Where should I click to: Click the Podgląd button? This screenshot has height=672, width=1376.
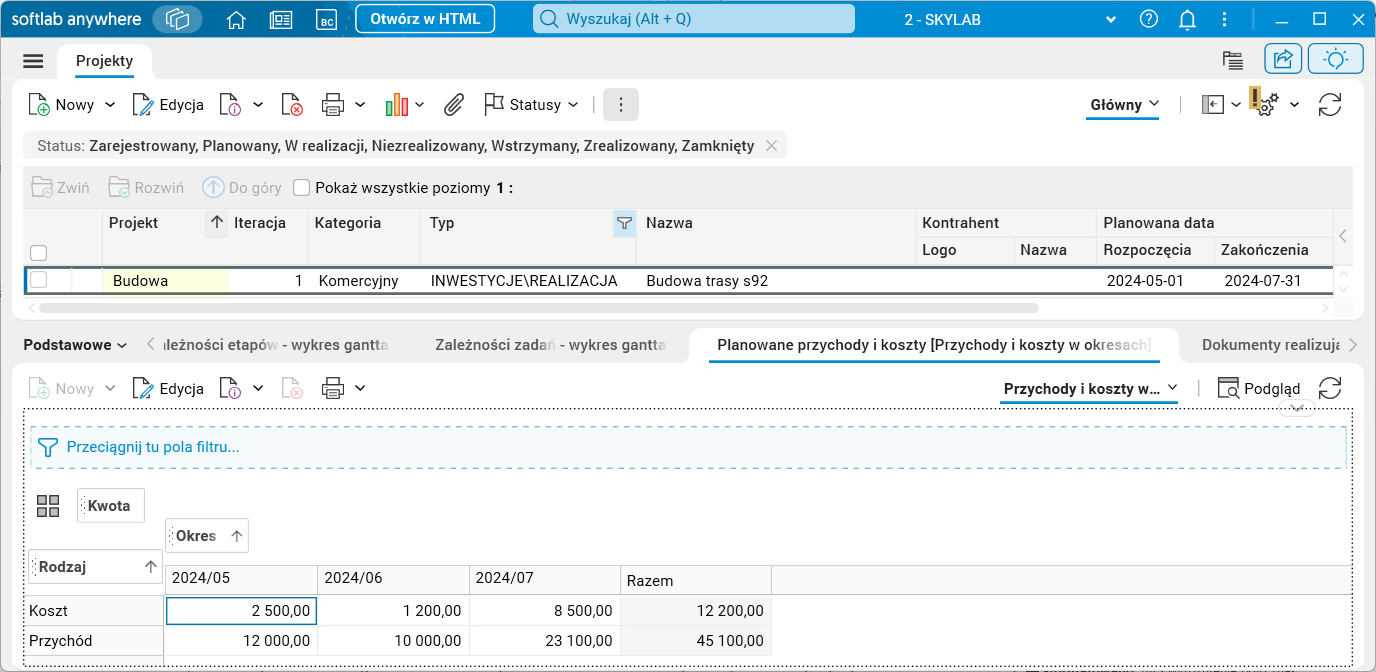point(1259,388)
